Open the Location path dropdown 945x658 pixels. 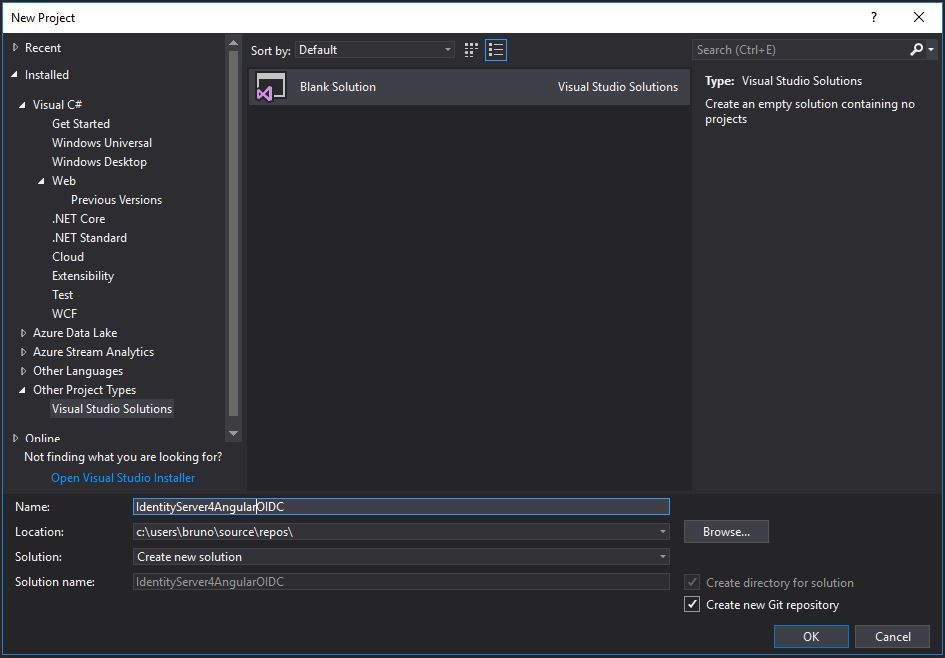(x=662, y=532)
